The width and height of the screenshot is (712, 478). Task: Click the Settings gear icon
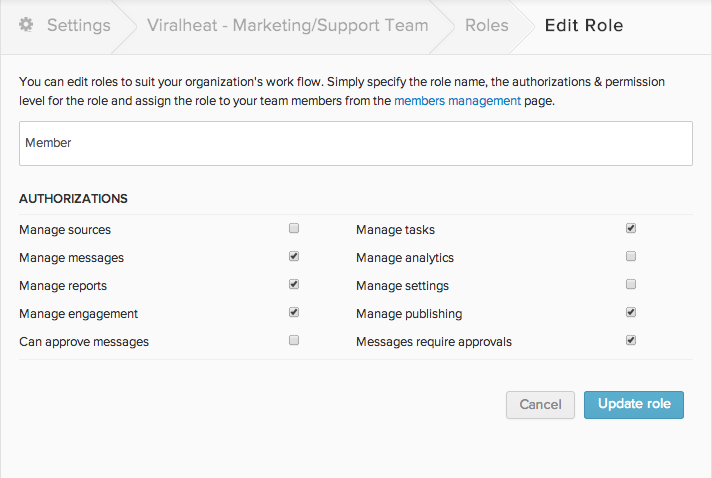coord(27,25)
